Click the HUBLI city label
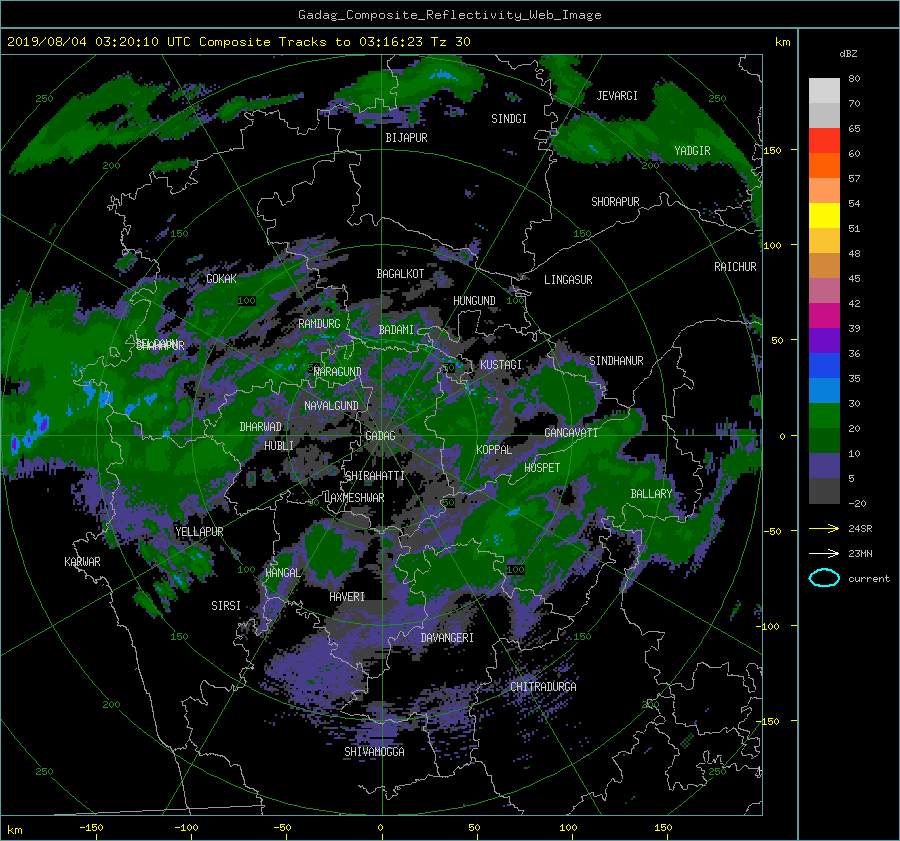 point(279,446)
